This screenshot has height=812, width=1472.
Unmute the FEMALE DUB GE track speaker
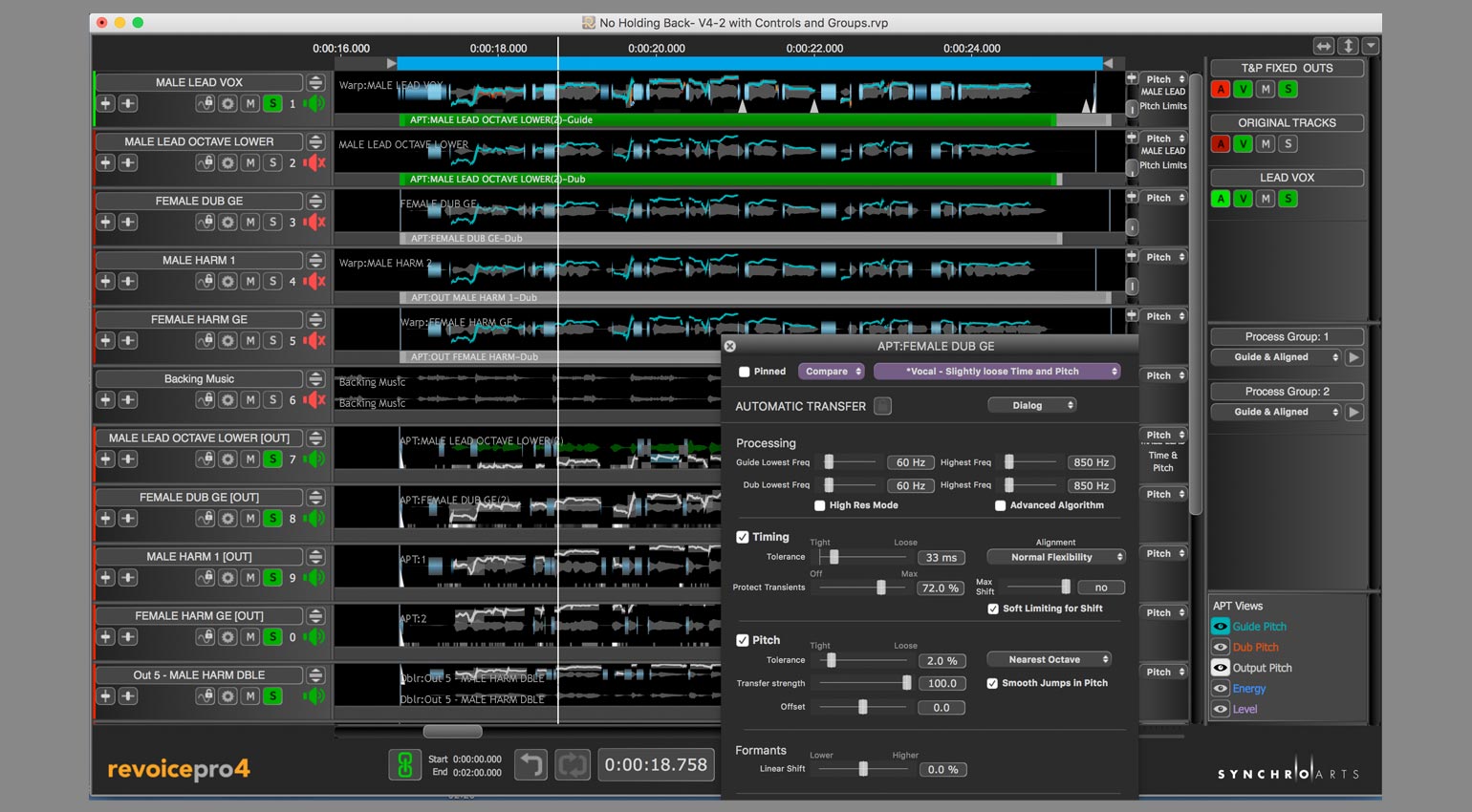(314, 222)
